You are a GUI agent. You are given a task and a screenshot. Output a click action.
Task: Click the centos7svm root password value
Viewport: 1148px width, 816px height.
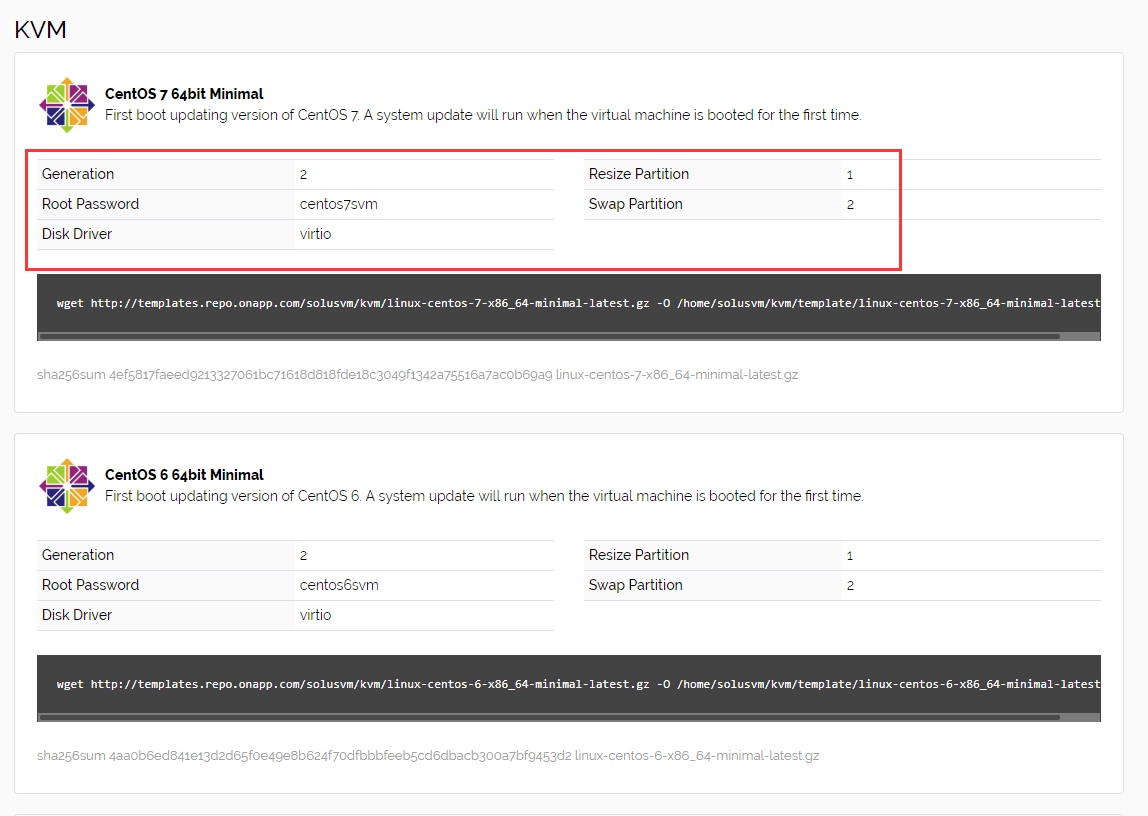pos(338,204)
